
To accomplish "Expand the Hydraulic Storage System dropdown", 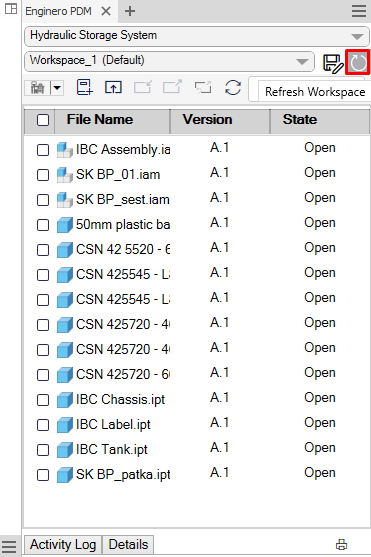I will 357,36.
